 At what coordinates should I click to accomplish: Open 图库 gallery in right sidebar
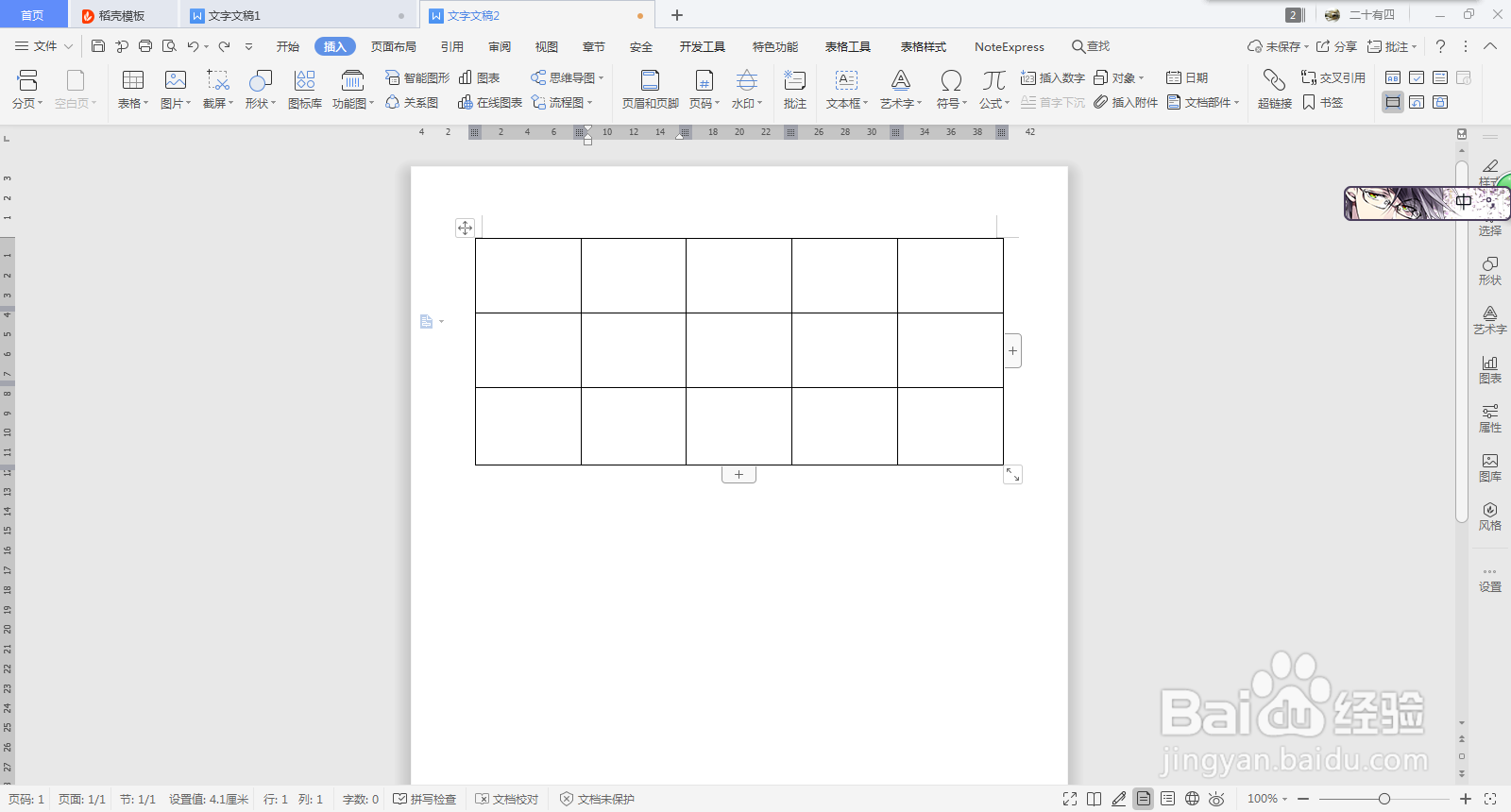pos(1490,467)
